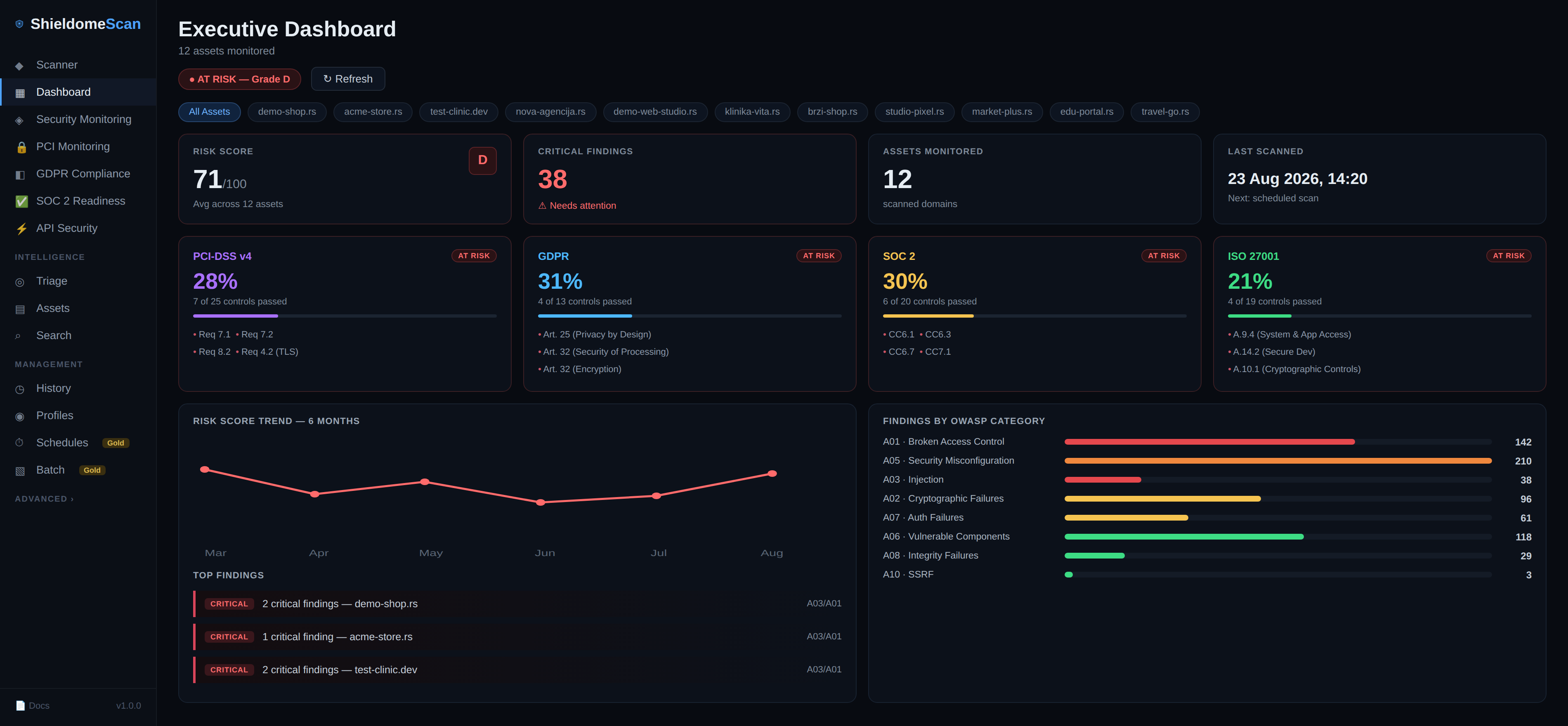The width and height of the screenshot is (1568, 726).
Task: Filter by demo-web-studio.rs asset
Action: pos(655,112)
